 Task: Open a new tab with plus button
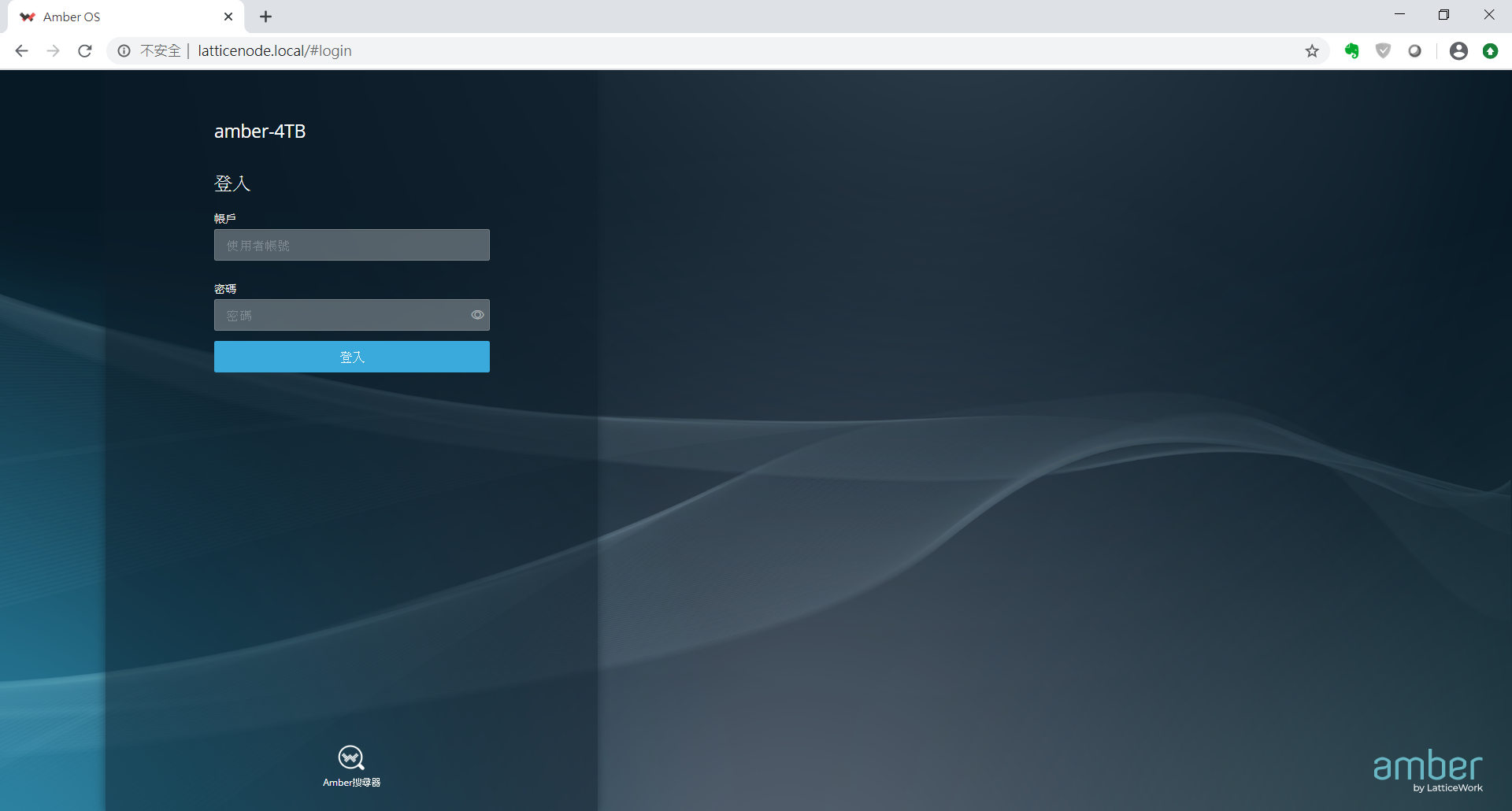coord(266,17)
